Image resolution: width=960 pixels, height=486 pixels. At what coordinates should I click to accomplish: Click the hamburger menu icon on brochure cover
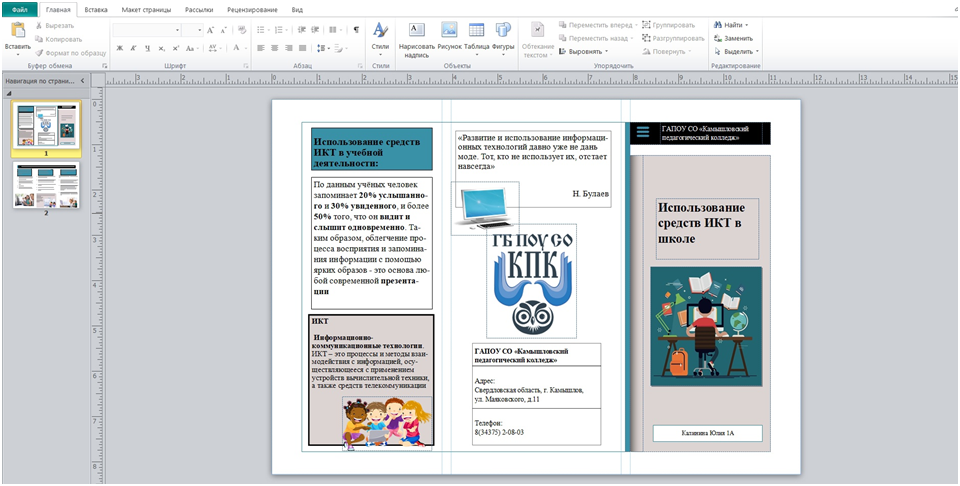[642, 132]
